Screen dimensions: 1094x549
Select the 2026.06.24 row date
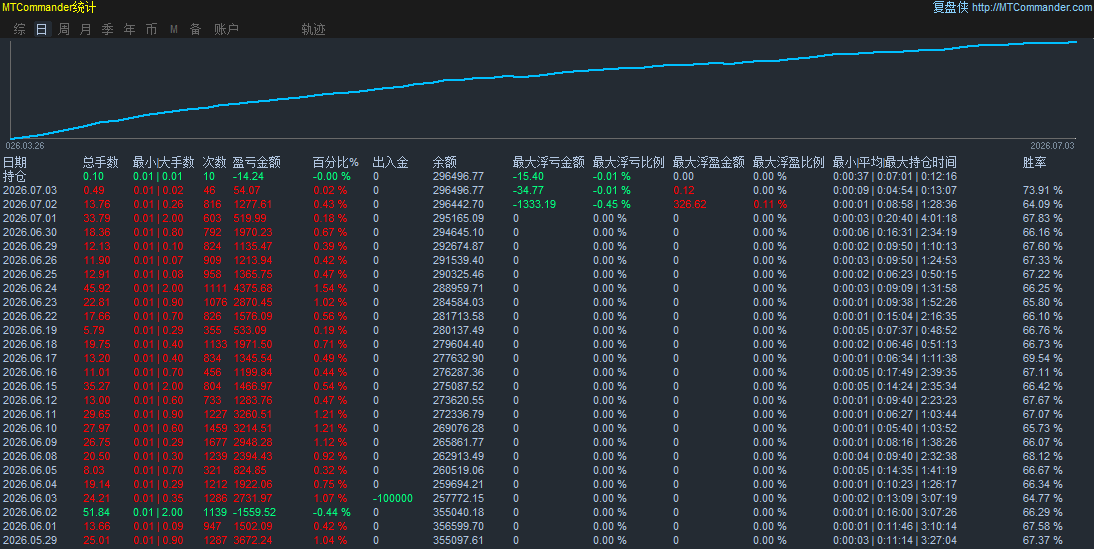pyautogui.click(x=30, y=288)
